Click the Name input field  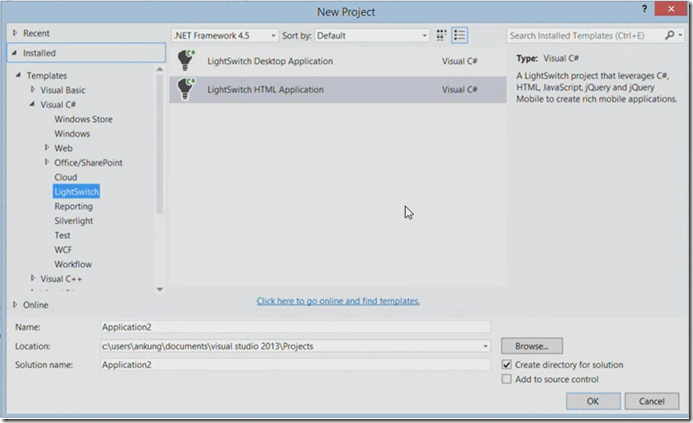point(295,327)
